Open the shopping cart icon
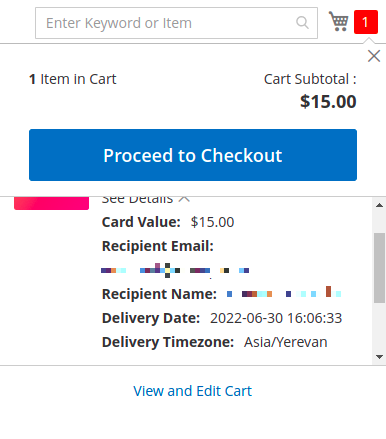Screen dimensions: 386x439 (338, 21)
